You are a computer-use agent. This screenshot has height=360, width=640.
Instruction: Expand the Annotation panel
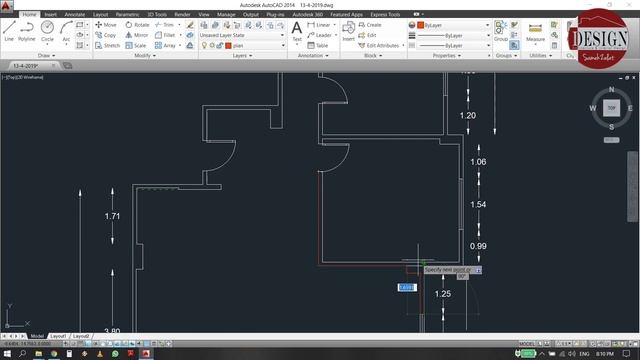[x=313, y=55]
